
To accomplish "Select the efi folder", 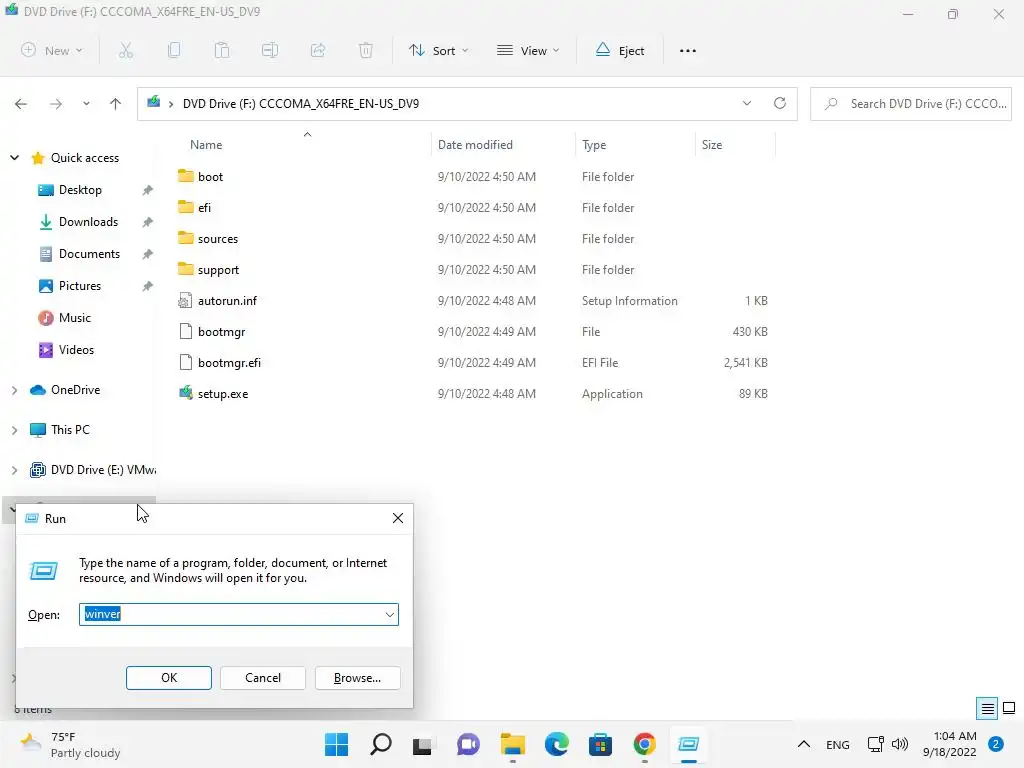I will [204, 208].
